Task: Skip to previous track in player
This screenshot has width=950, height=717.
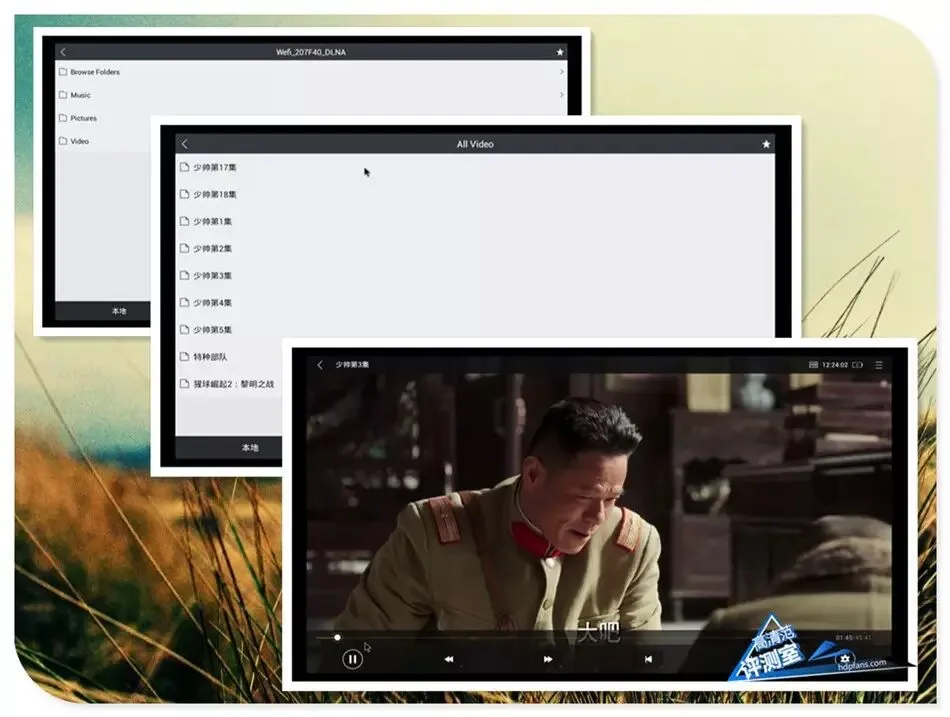Action: [x=648, y=659]
